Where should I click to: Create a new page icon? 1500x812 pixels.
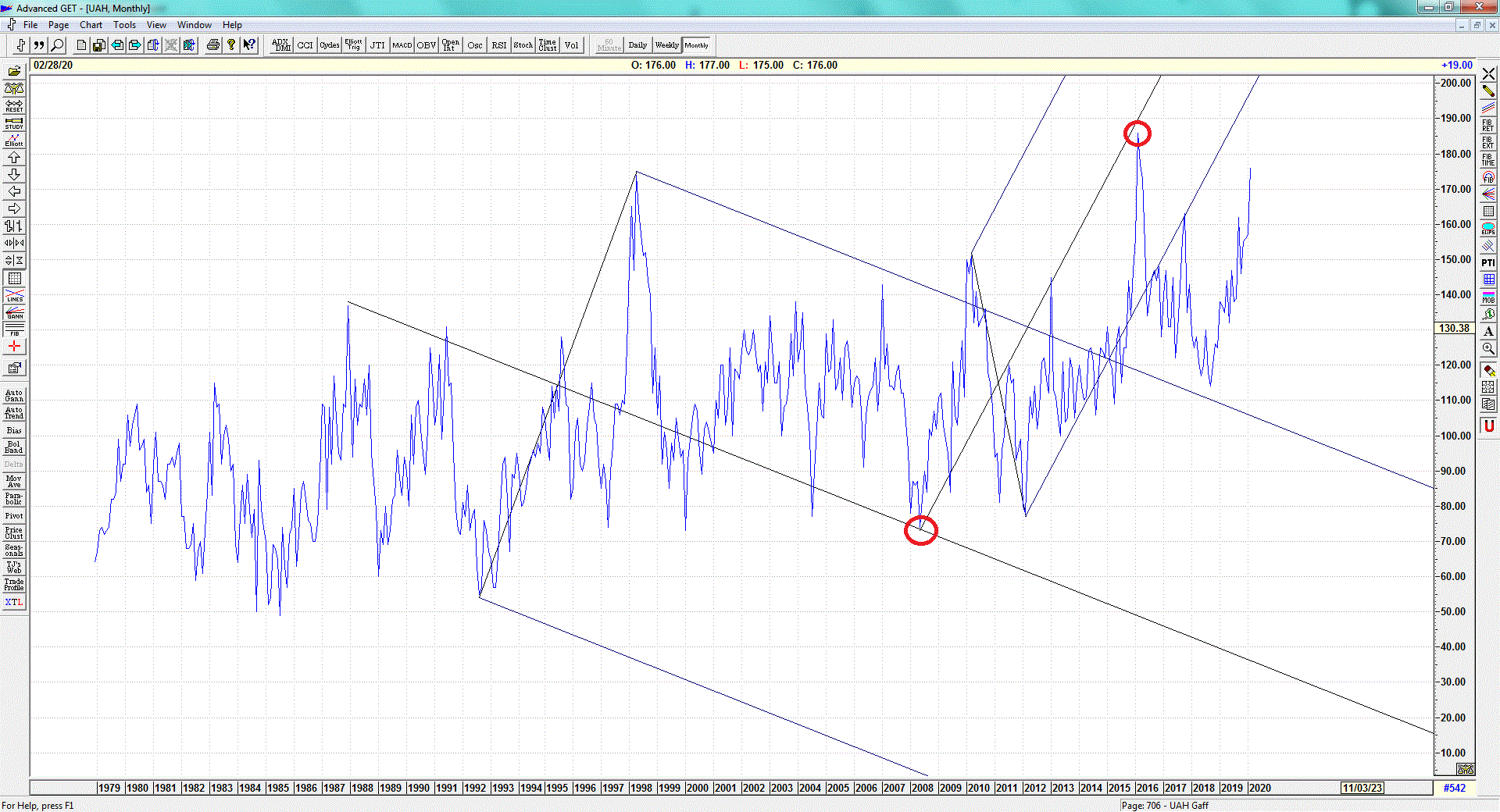pos(81,45)
